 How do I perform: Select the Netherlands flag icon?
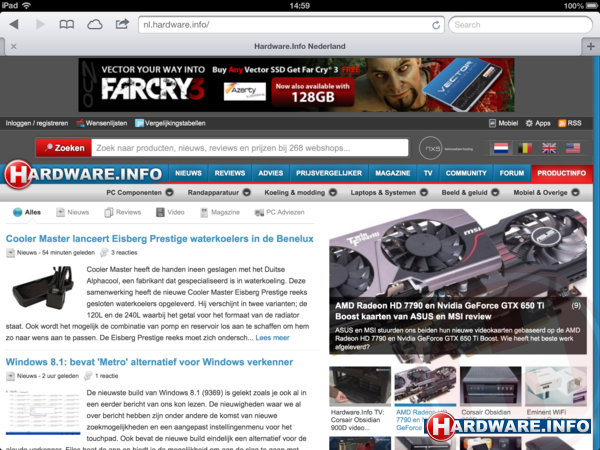click(x=501, y=148)
